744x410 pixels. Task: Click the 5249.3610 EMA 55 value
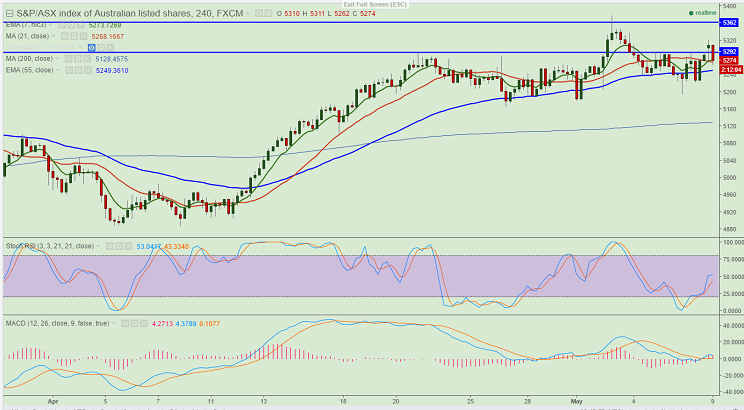click(112, 71)
